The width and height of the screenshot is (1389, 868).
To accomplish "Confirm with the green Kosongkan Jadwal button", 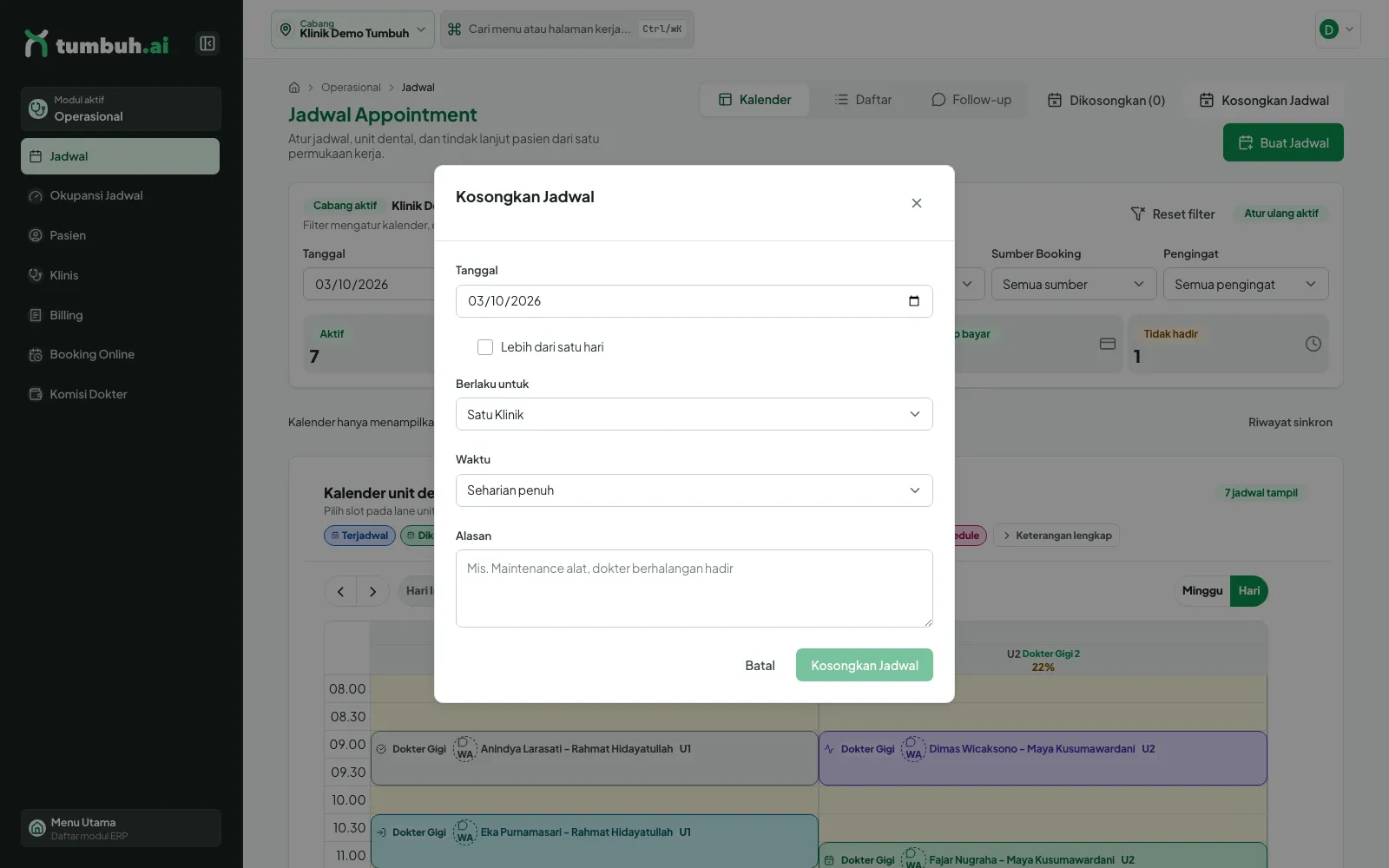I will point(864,665).
